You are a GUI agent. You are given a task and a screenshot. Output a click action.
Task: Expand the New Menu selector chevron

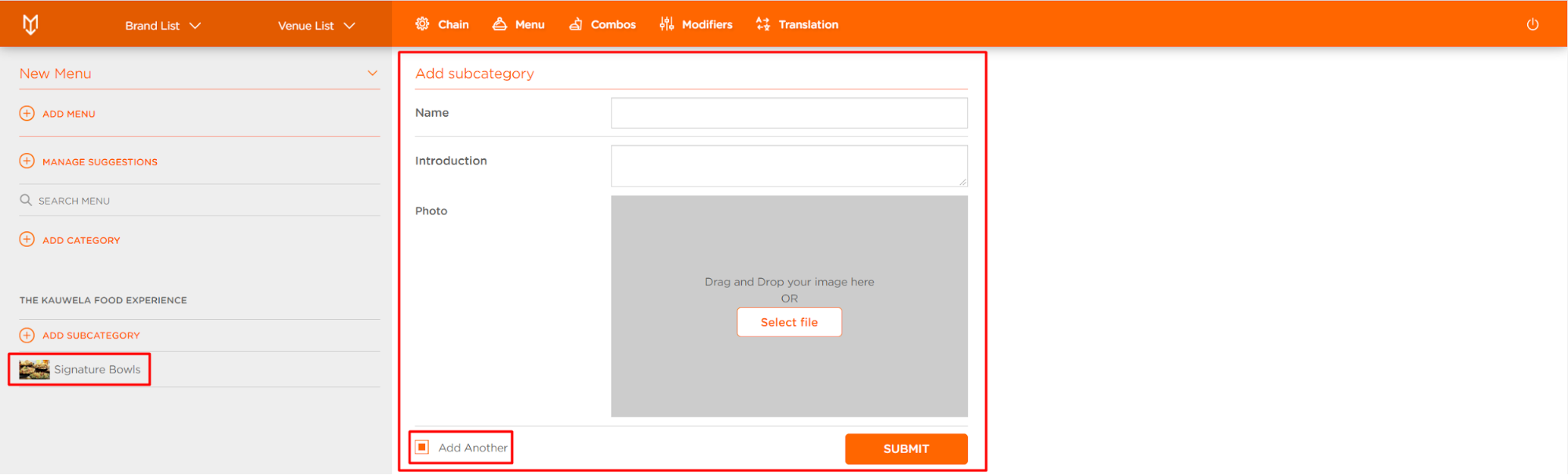(x=373, y=73)
